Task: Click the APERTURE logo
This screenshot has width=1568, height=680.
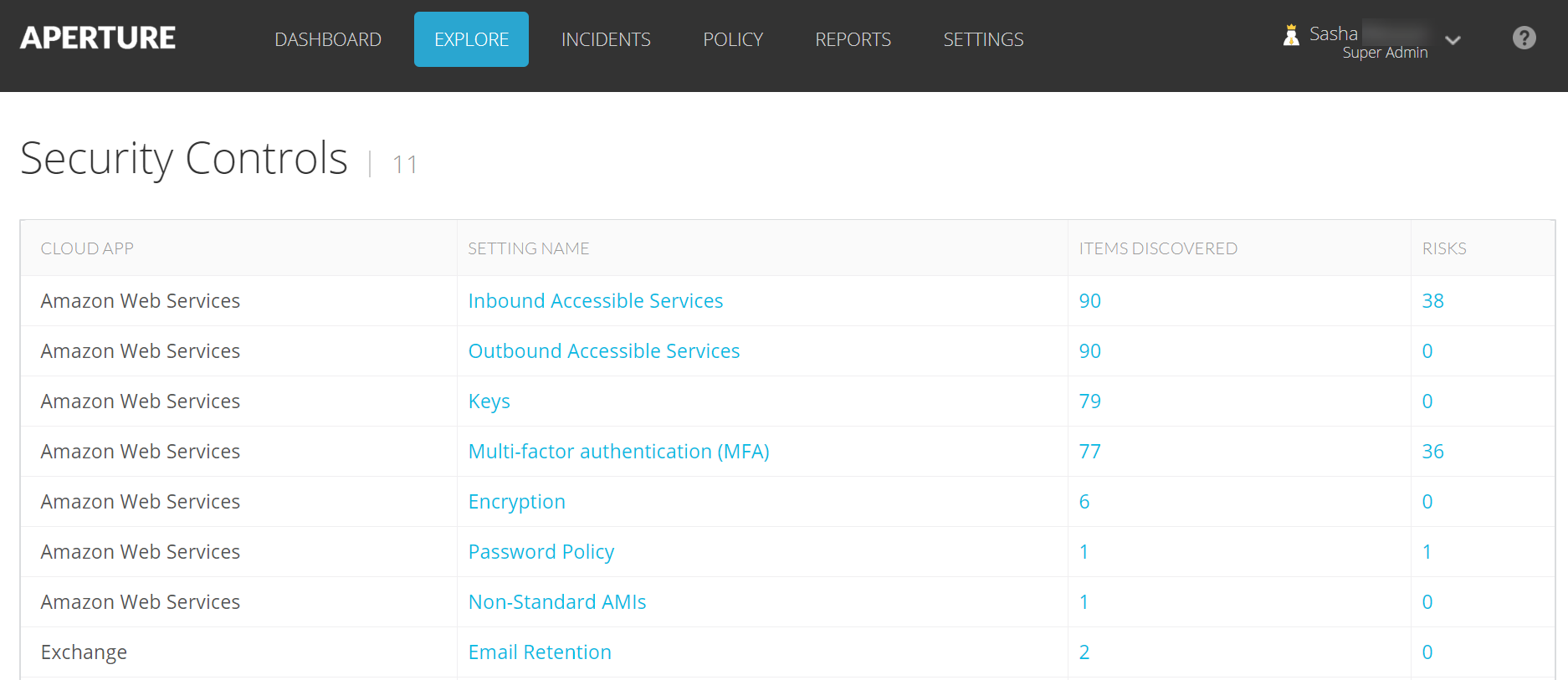Action: click(x=98, y=38)
